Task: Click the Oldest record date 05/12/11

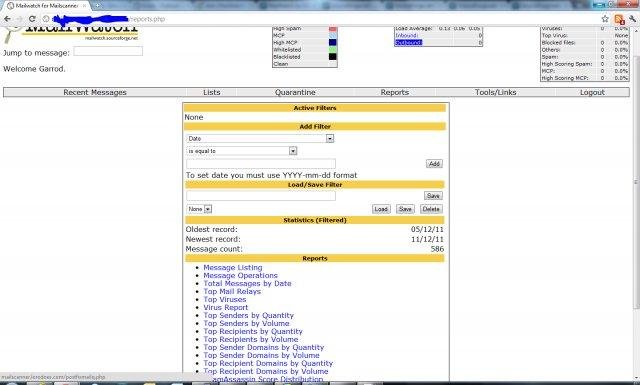Action: 427,229
